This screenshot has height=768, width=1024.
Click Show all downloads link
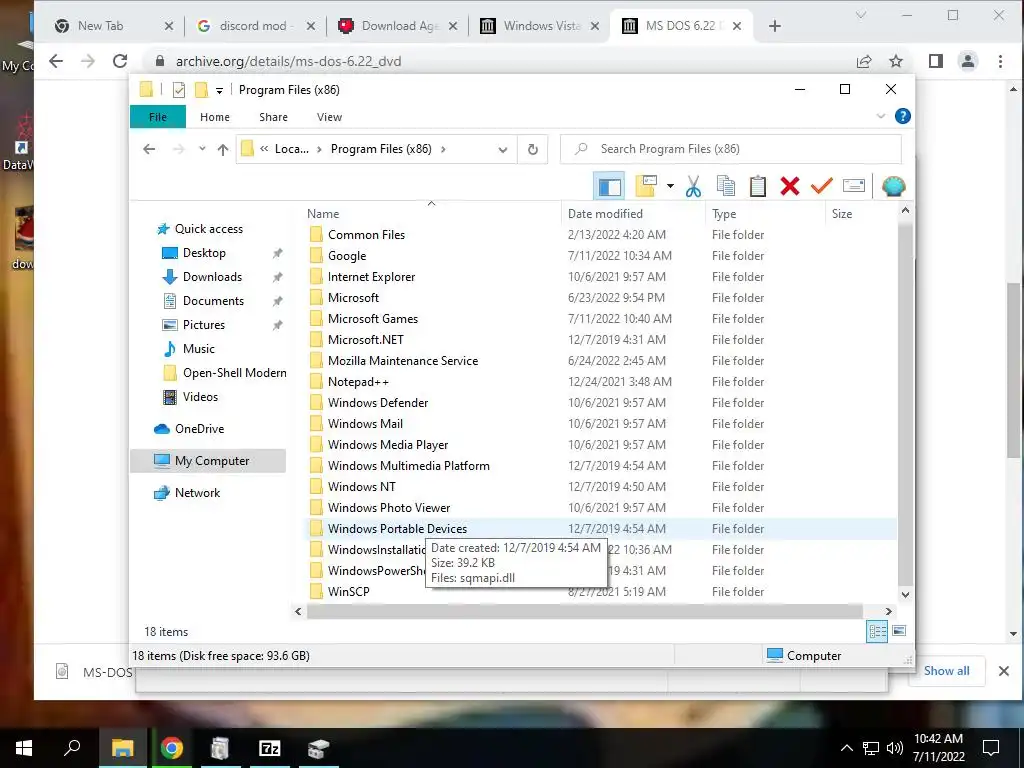pos(946,671)
